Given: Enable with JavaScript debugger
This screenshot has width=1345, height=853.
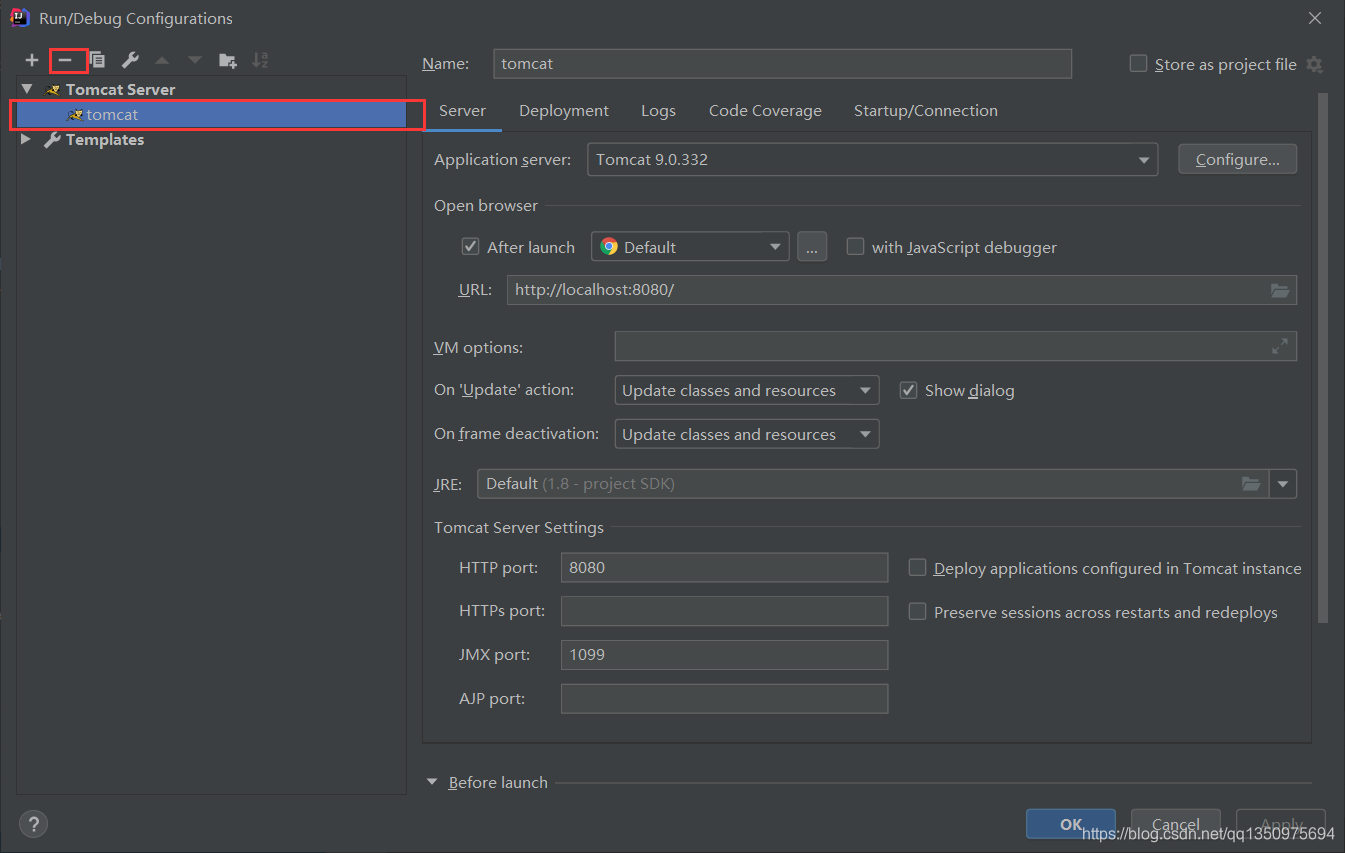Looking at the screenshot, I should point(855,247).
